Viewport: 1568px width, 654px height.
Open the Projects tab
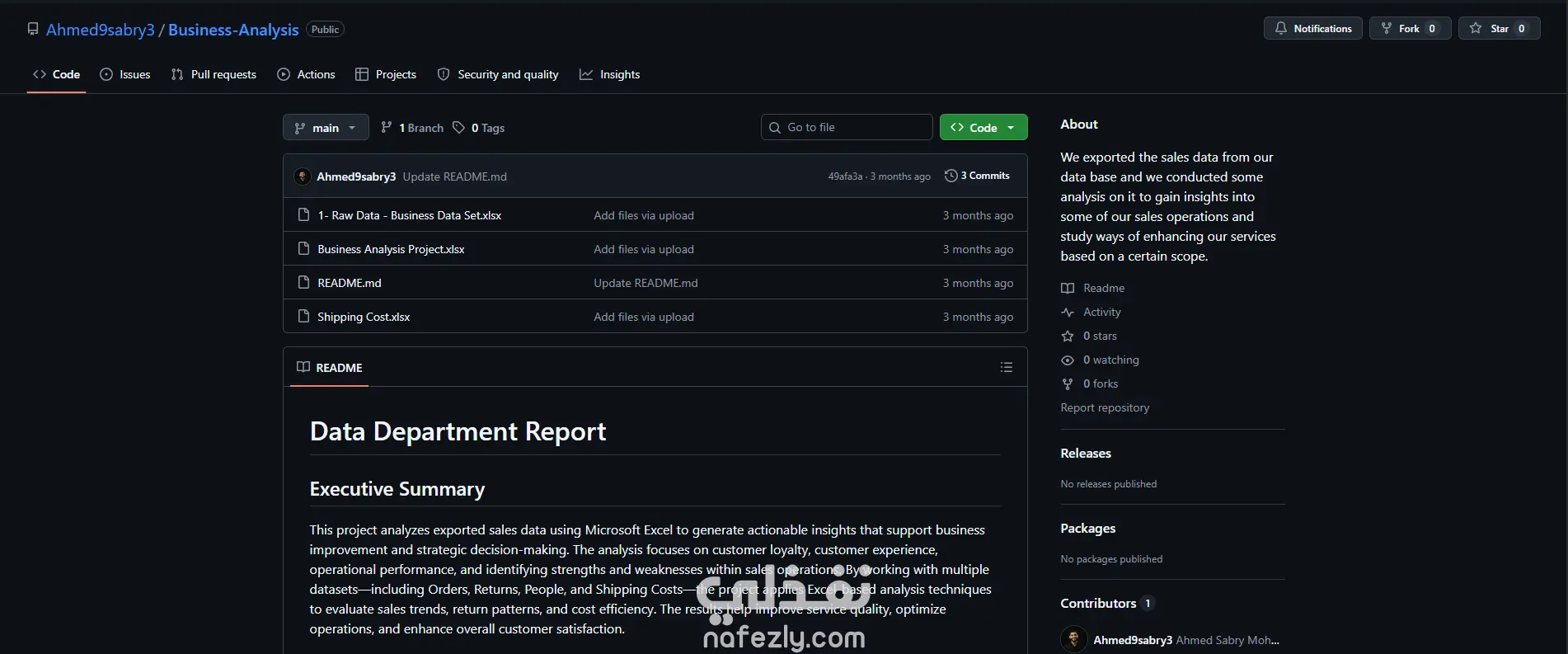(386, 74)
